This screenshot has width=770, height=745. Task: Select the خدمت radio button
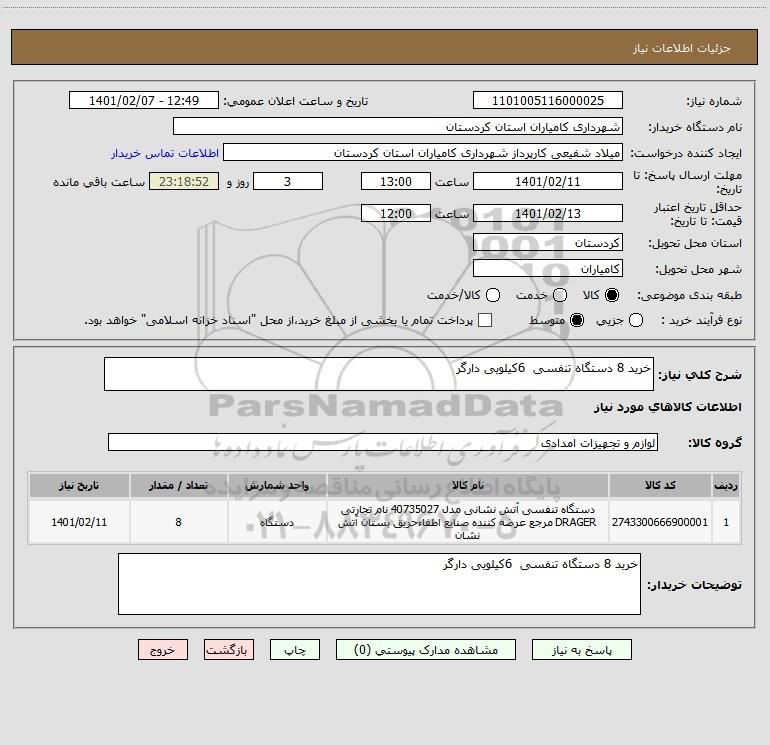click(x=560, y=295)
